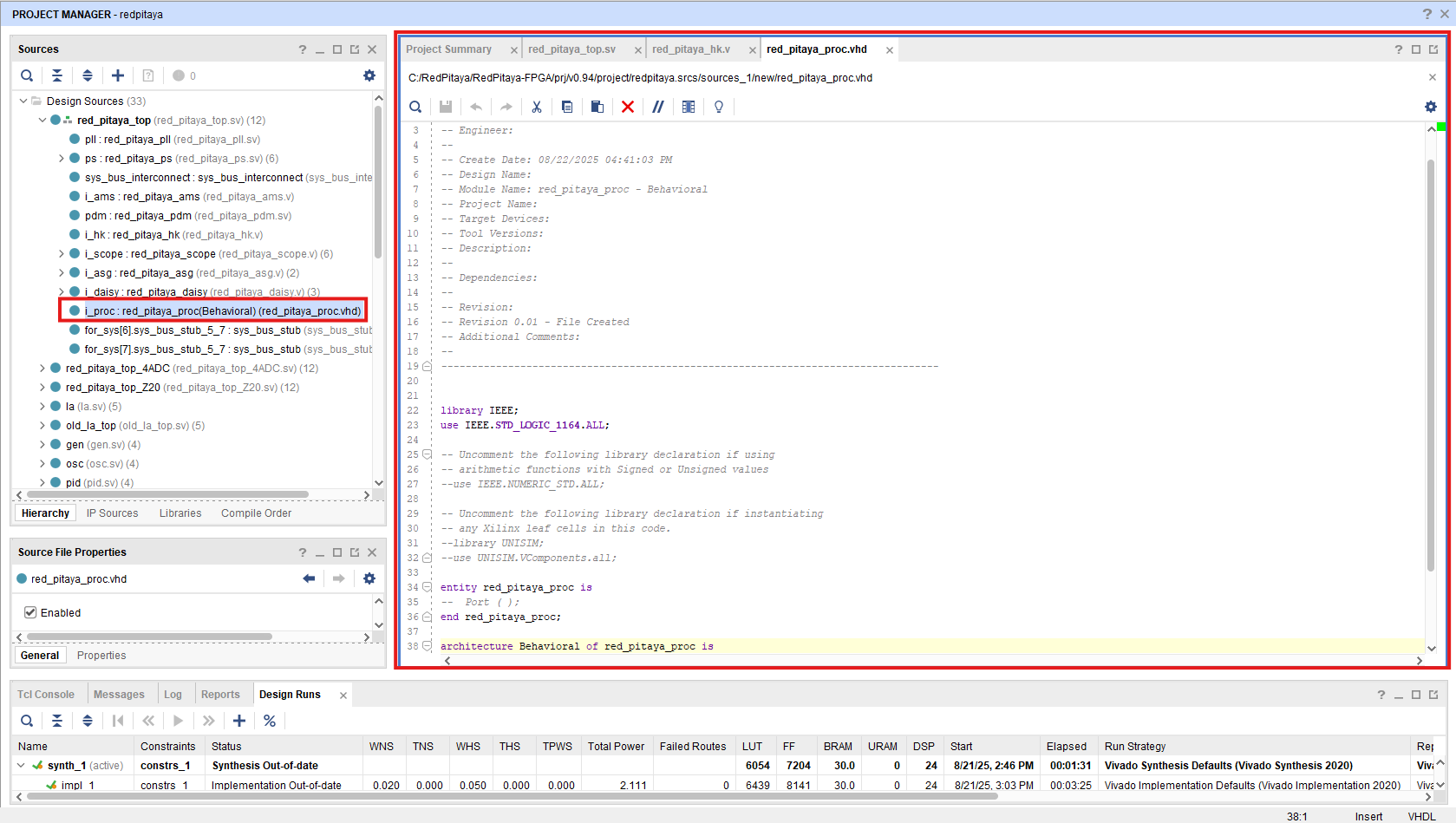The image size is (1456, 823).
Task: Delete selection with red X icon
Action: pyautogui.click(x=628, y=107)
